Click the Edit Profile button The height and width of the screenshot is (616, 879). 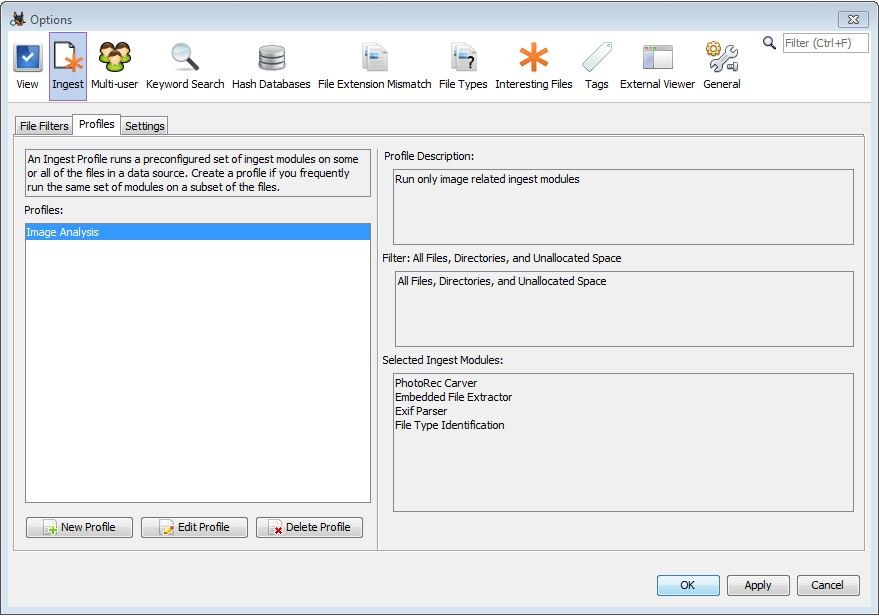[194, 527]
